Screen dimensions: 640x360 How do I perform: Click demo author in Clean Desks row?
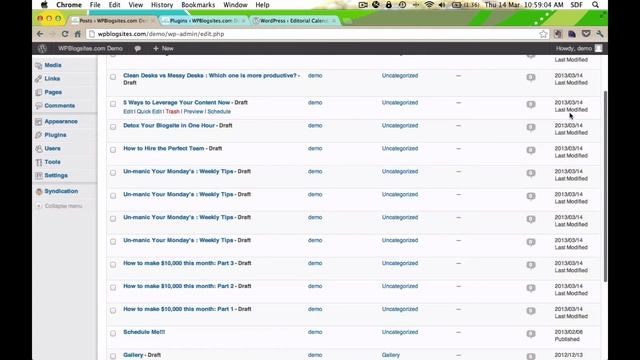click(315, 76)
